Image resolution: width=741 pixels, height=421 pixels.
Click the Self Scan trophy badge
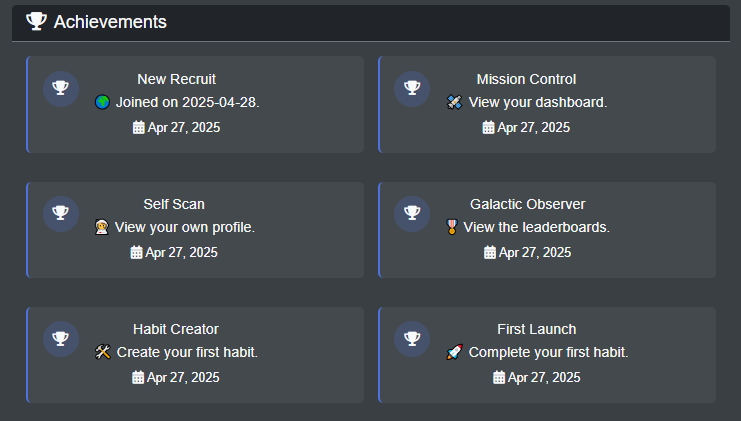coord(61,213)
